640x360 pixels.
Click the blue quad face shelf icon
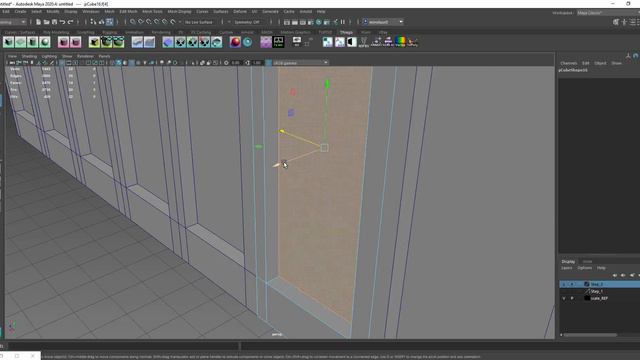(x=168, y=42)
